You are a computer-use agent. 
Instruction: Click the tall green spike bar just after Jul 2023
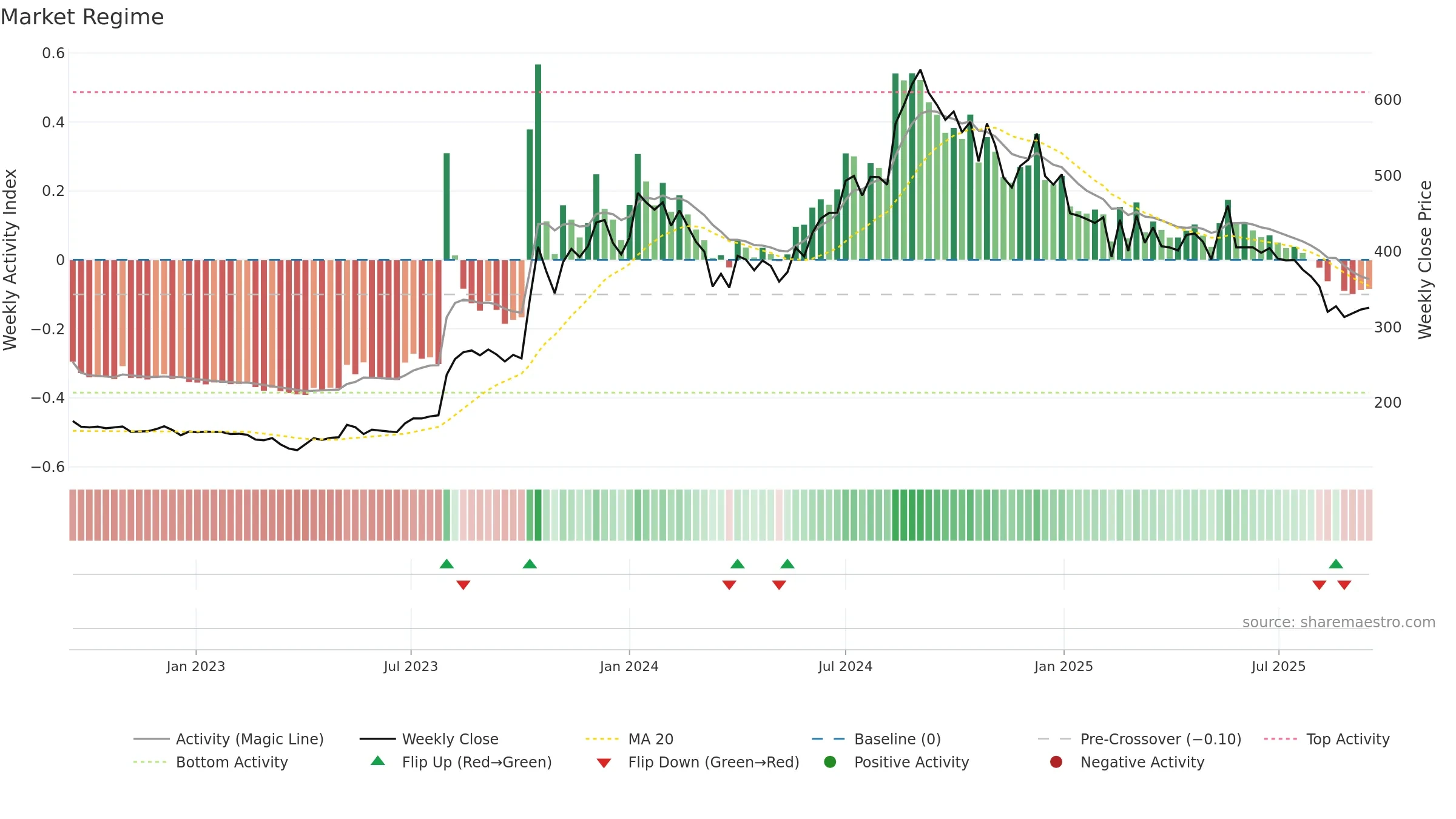coord(447,206)
